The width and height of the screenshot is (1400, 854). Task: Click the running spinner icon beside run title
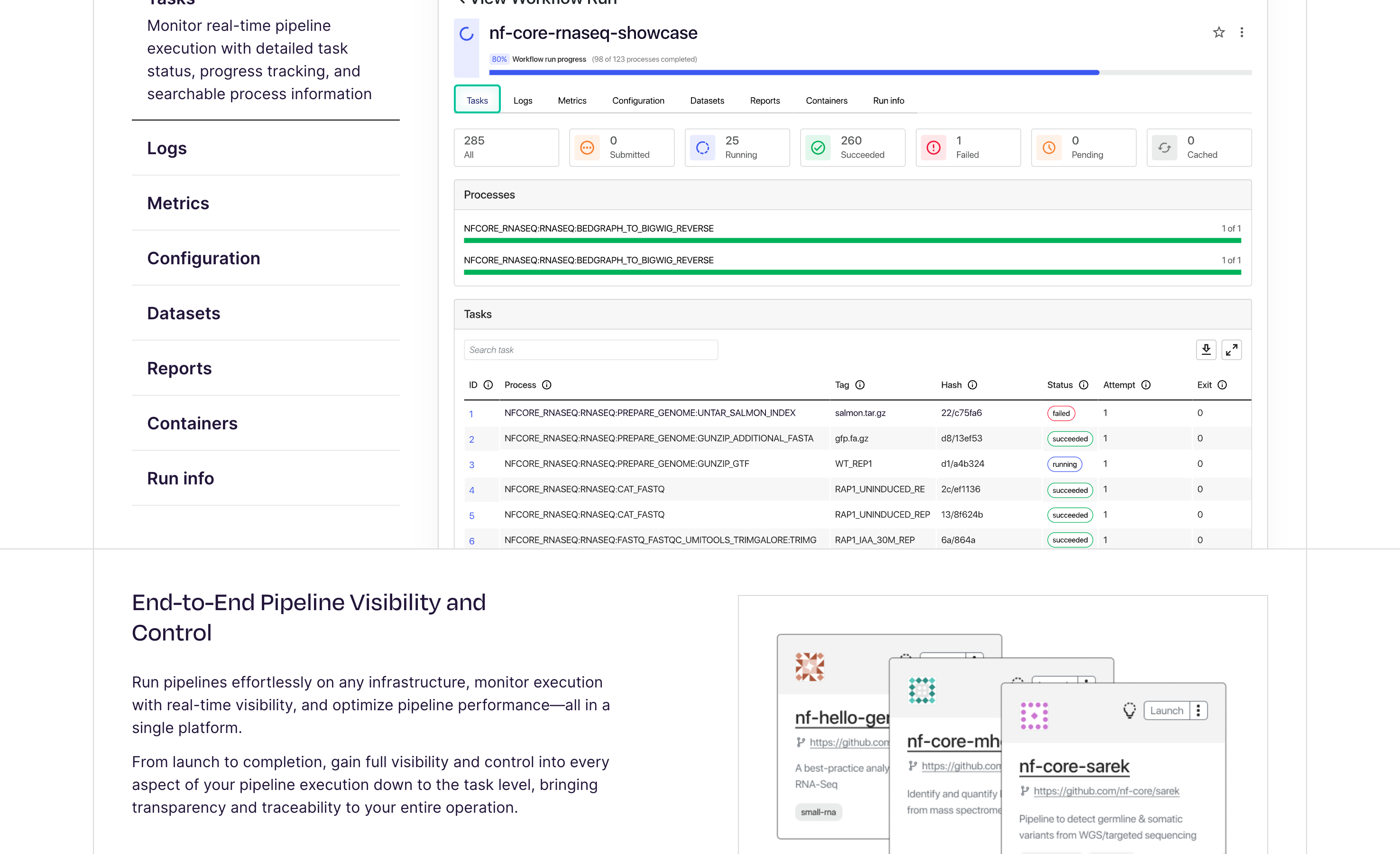[x=467, y=34]
